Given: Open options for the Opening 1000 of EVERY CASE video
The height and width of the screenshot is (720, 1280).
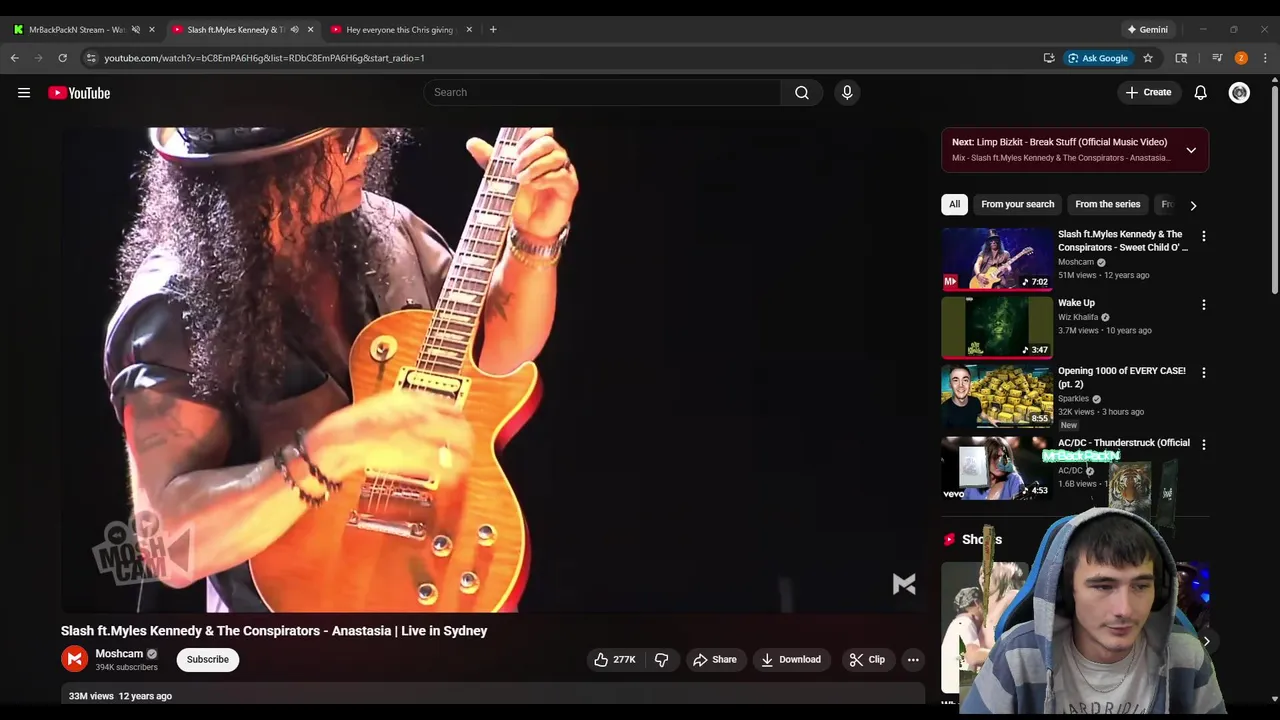Looking at the screenshot, I should (1204, 372).
